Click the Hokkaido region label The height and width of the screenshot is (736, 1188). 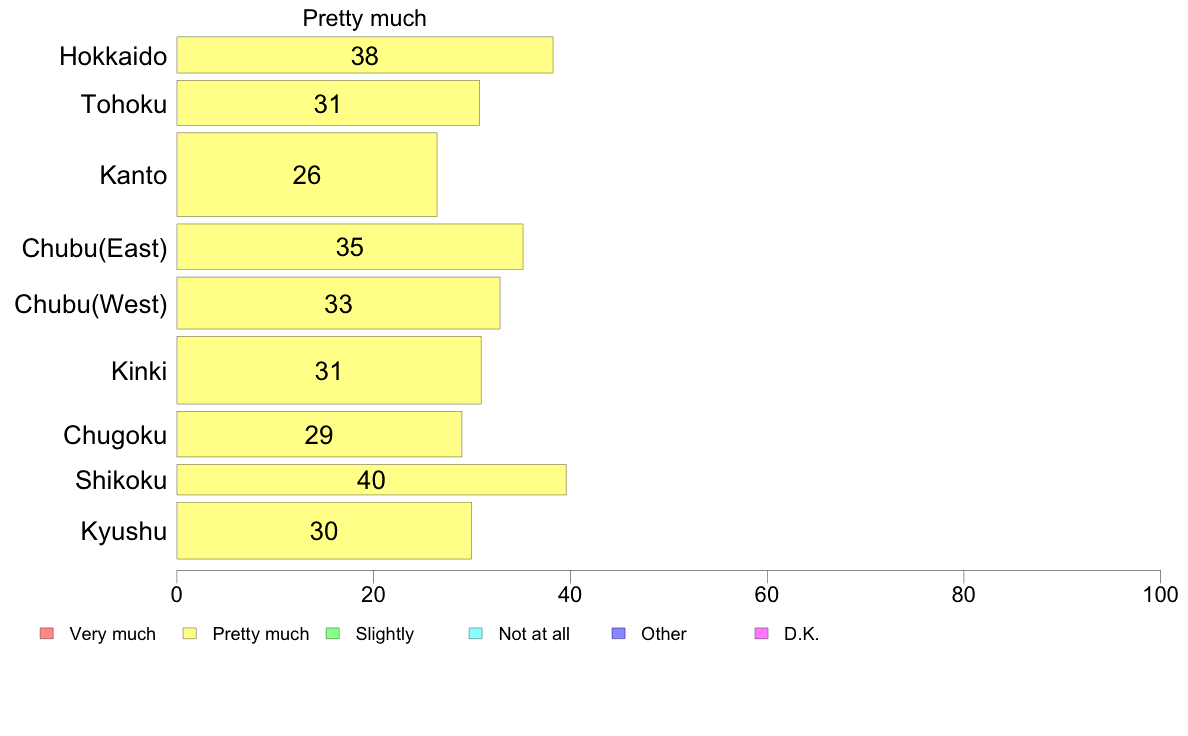[113, 56]
